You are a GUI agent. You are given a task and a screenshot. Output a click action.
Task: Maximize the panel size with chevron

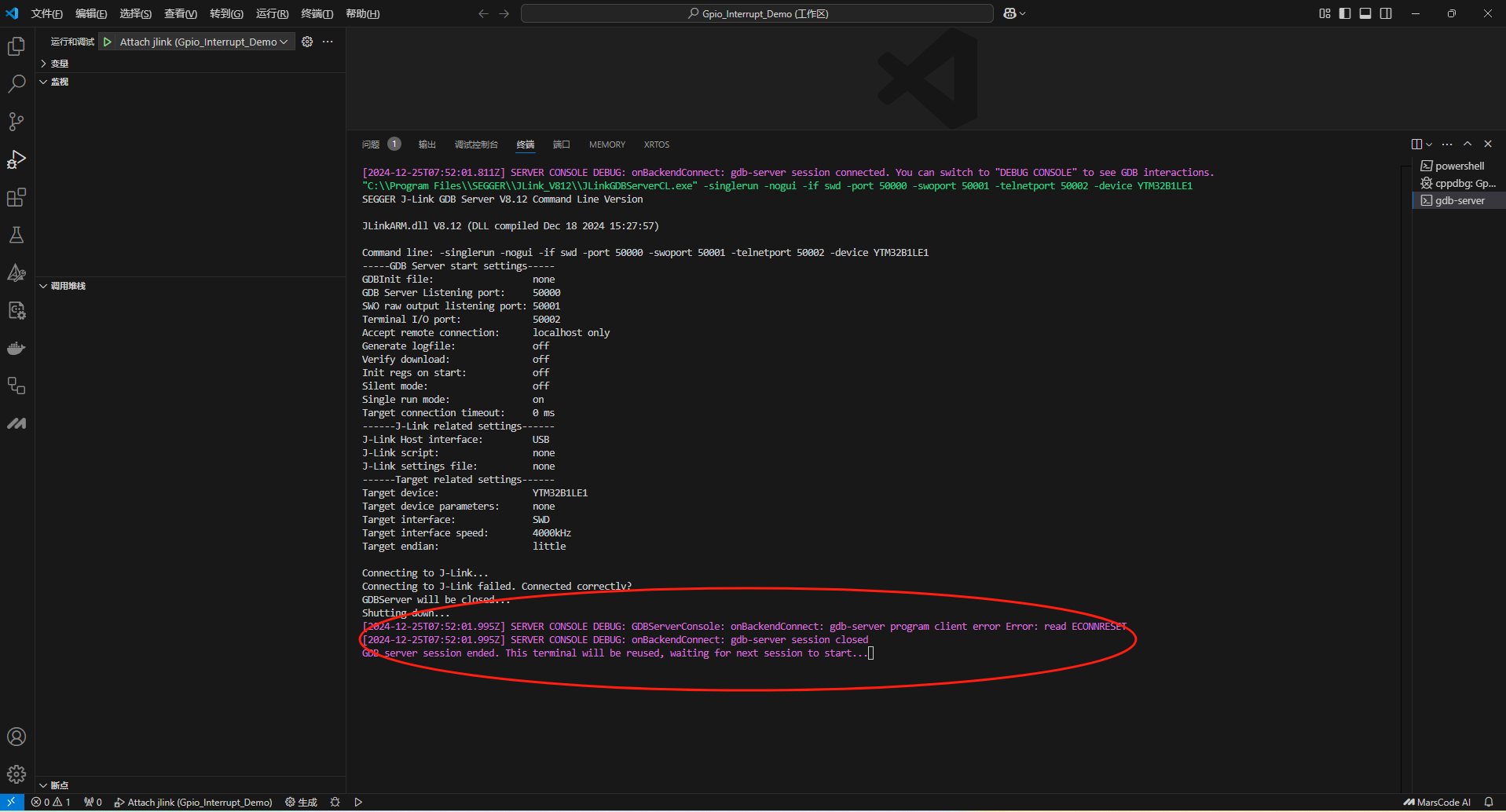point(1468,144)
